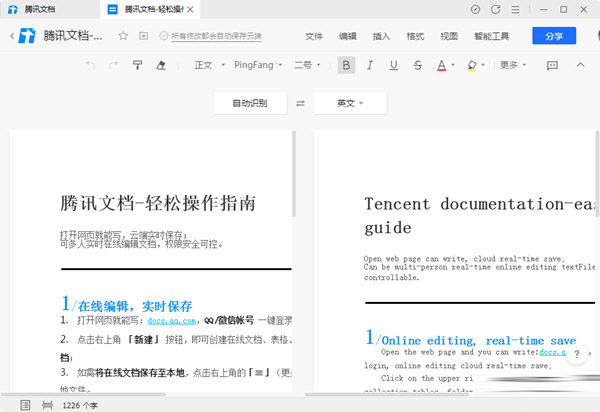This screenshot has height=412, width=600.
Task: Click the Tencent documentation translated title
Action: pyautogui.click(x=480, y=216)
